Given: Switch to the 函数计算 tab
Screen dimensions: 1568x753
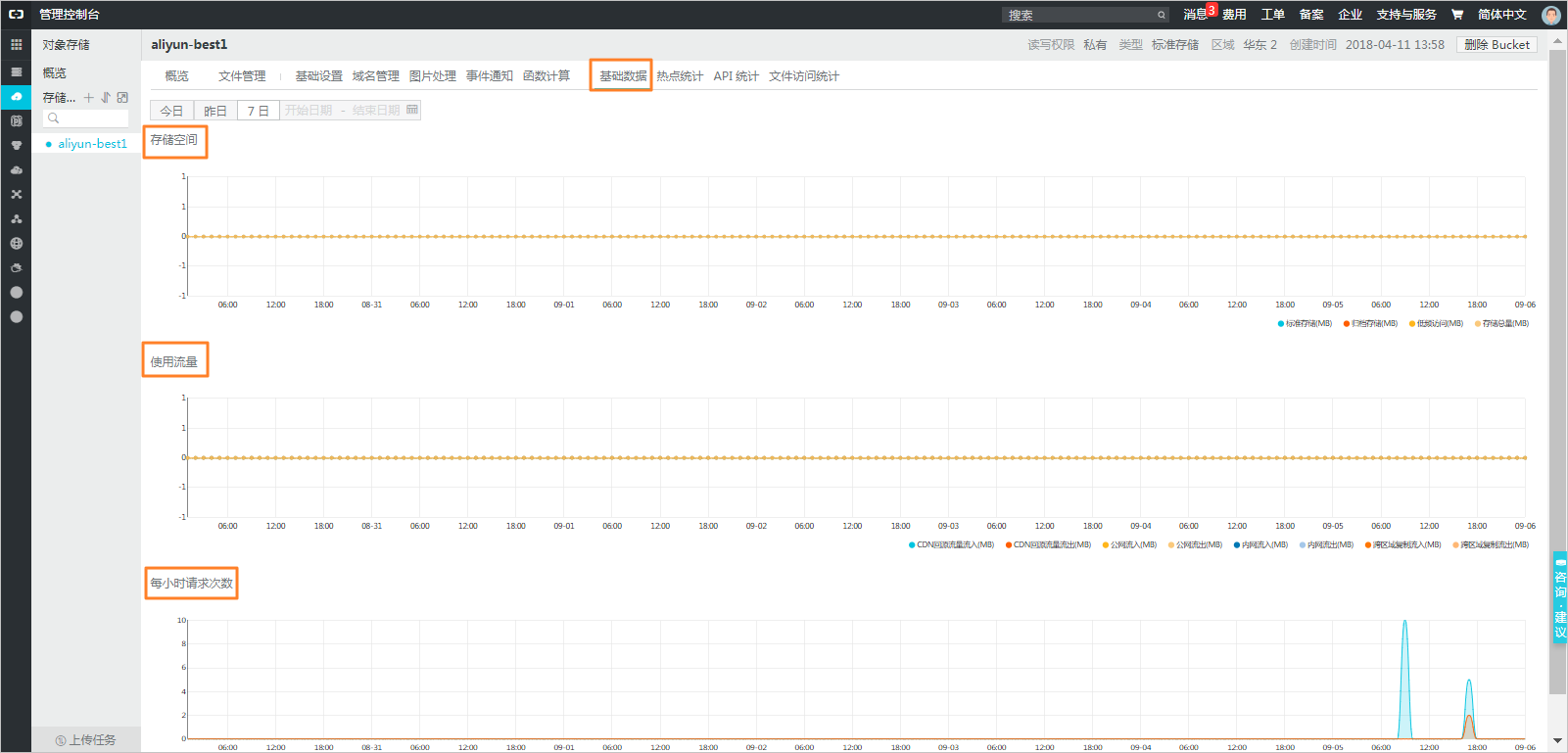Looking at the screenshot, I should point(546,76).
